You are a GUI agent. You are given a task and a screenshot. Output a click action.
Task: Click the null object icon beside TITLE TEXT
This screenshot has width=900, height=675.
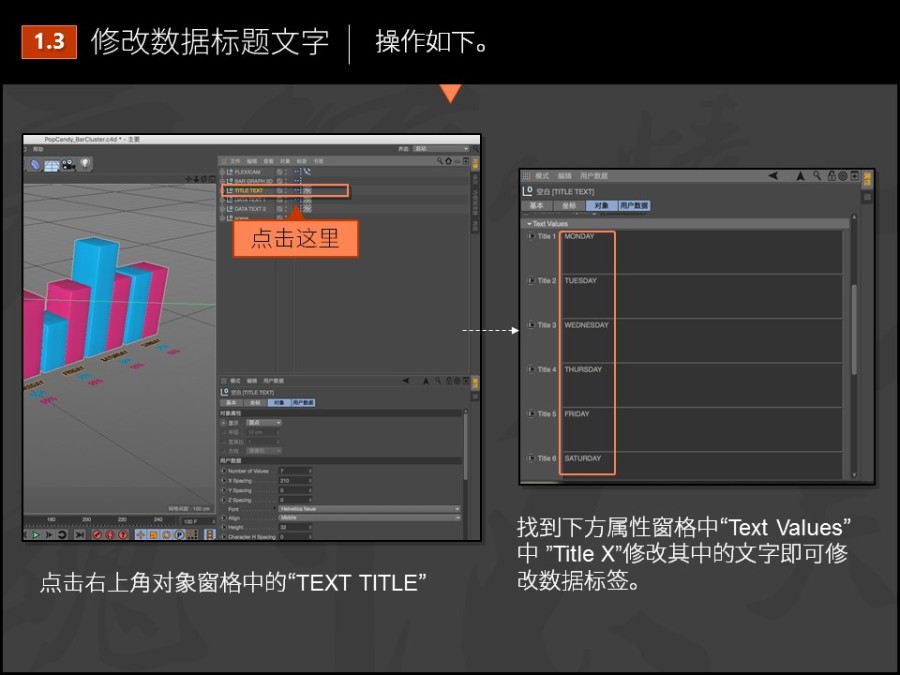232,191
